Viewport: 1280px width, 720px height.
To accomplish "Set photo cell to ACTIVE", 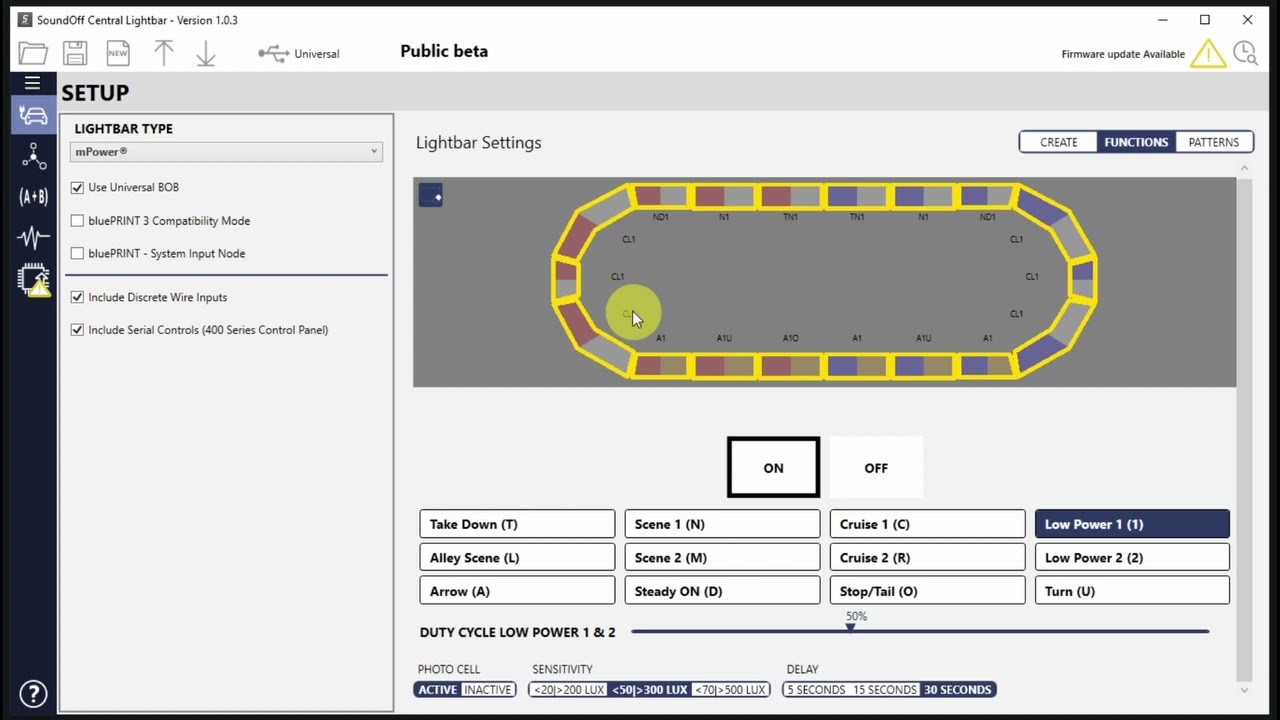I will coord(437,689).
